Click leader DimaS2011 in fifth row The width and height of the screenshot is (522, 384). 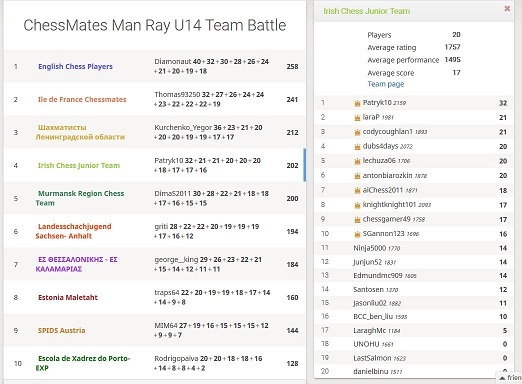coord(172,193)
